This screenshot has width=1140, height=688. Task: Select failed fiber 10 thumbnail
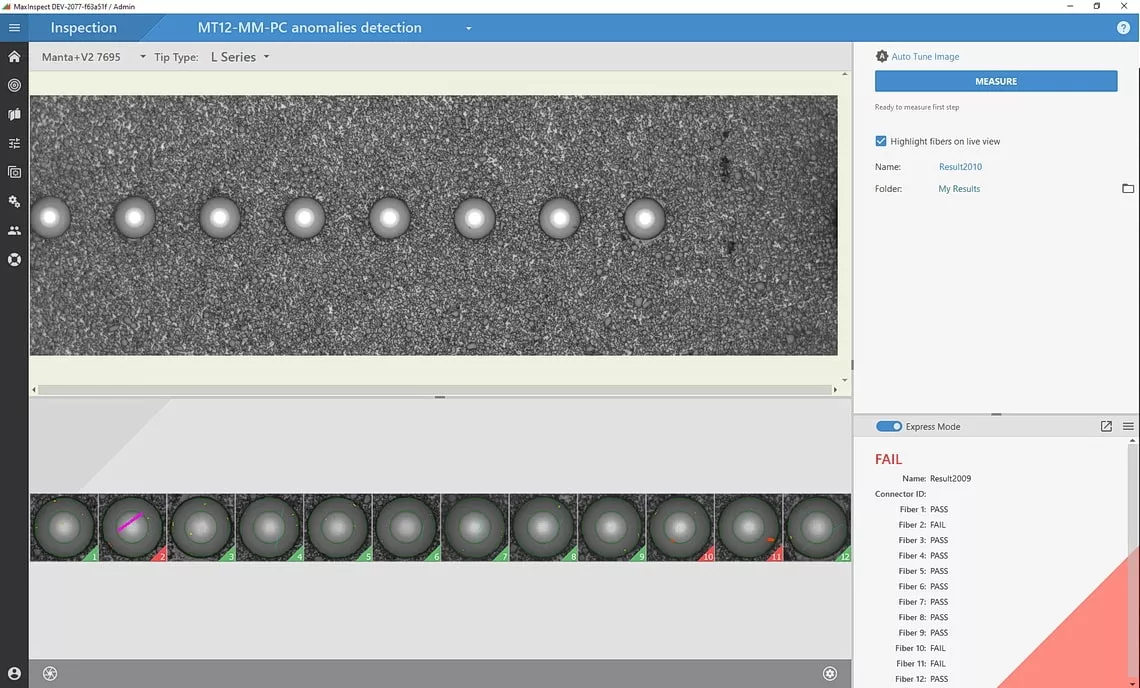pos(681,527)
